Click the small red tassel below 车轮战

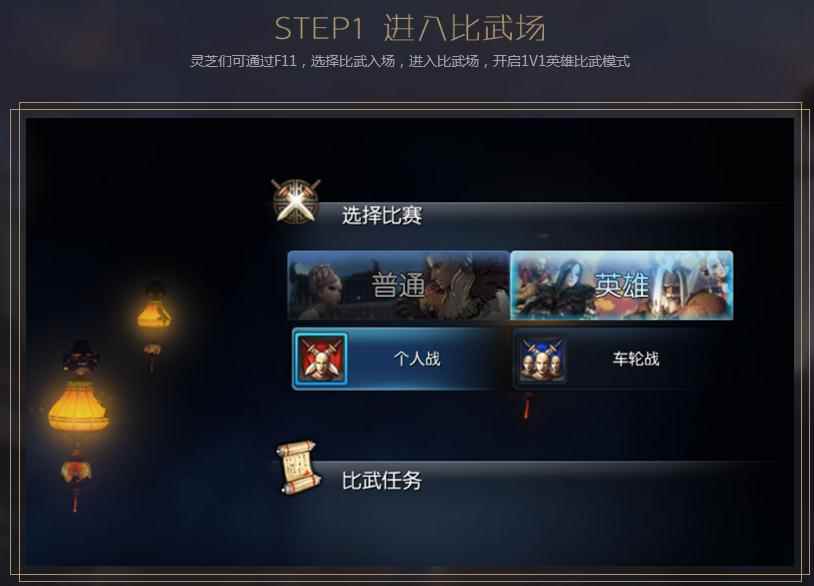pyautogui.click(x=527, y=406)
